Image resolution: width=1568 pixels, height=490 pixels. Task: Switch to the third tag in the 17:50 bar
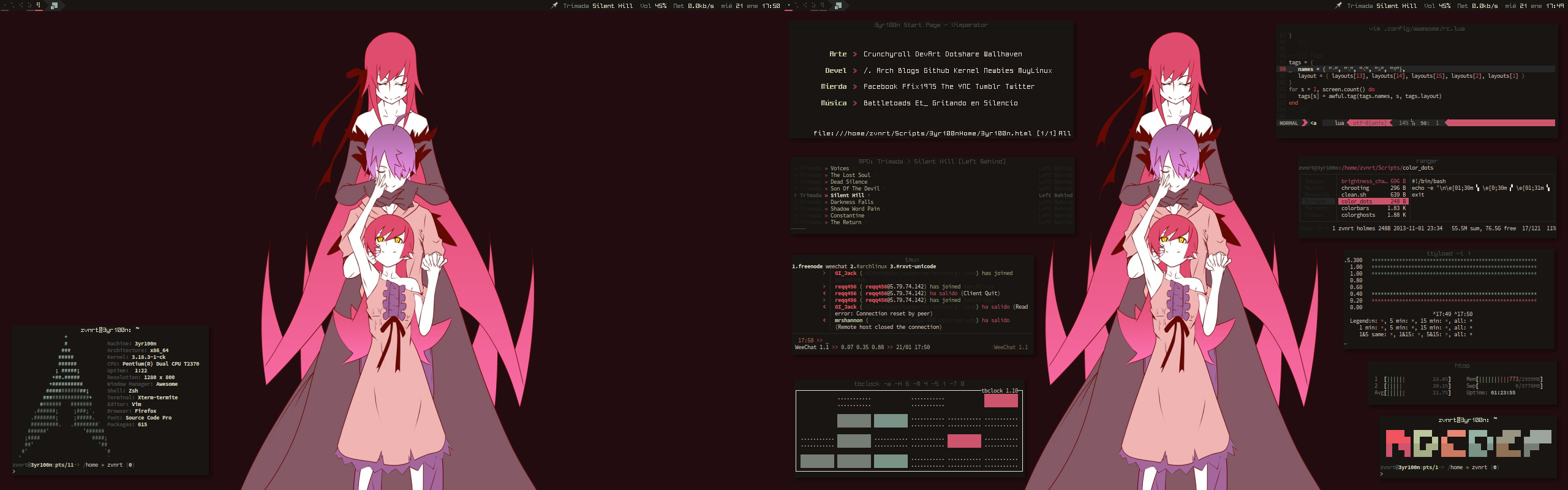[x=22, y=6]
